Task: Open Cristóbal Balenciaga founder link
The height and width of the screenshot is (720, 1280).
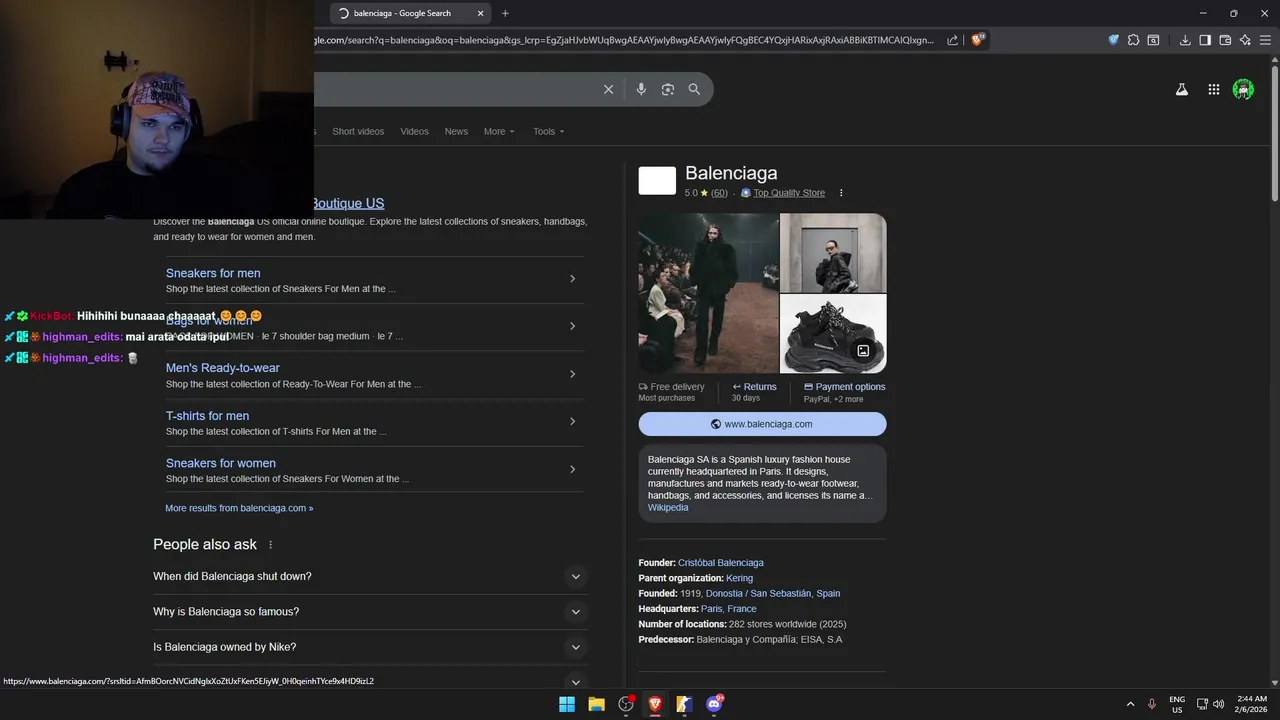Action: [720, 563]
